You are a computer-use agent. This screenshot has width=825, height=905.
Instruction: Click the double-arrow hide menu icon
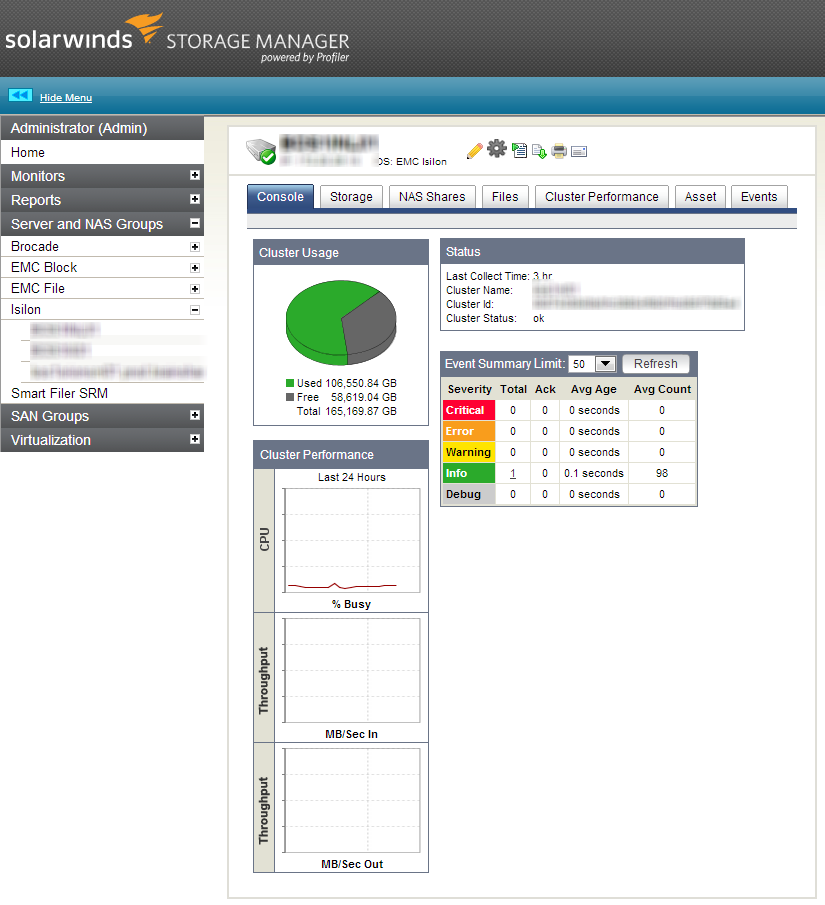[20, 95]
